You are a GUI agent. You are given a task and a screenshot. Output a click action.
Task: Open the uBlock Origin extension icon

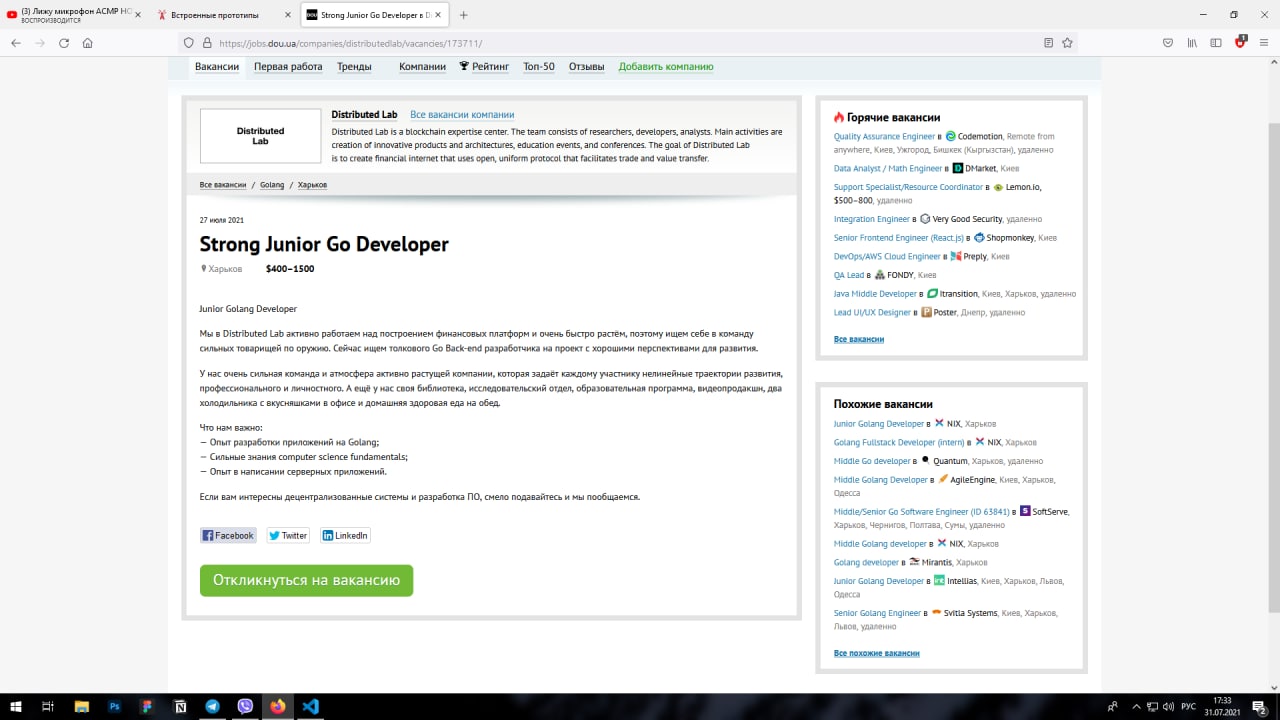tap(1241, 42)
